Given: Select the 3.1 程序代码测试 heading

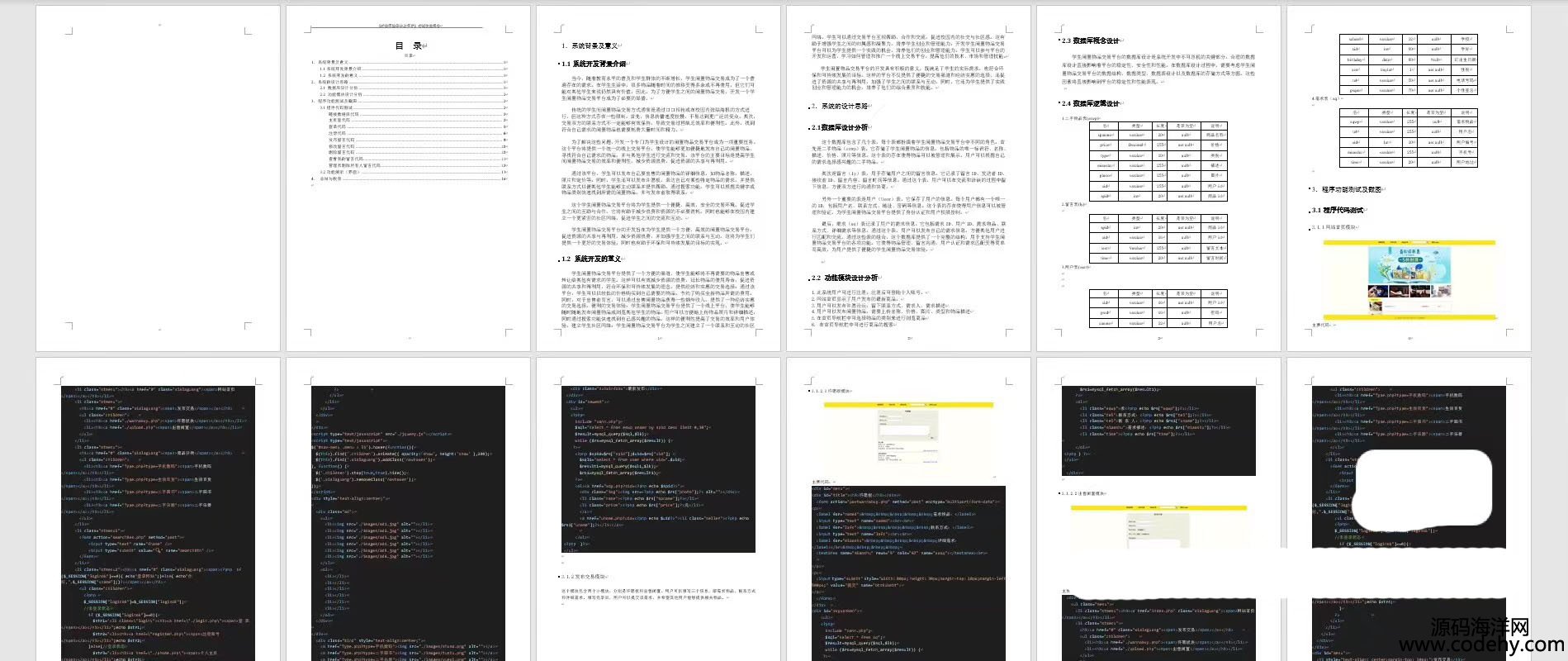Looking at the screenshot, I should point(1339,211).
